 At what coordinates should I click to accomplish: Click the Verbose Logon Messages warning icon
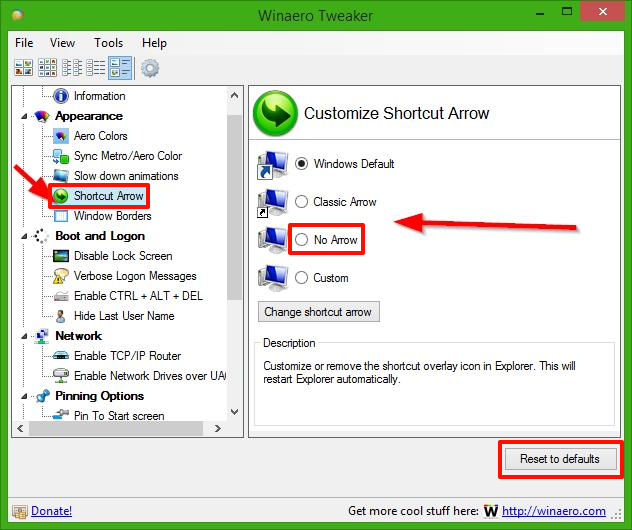[x=61, y=276]
